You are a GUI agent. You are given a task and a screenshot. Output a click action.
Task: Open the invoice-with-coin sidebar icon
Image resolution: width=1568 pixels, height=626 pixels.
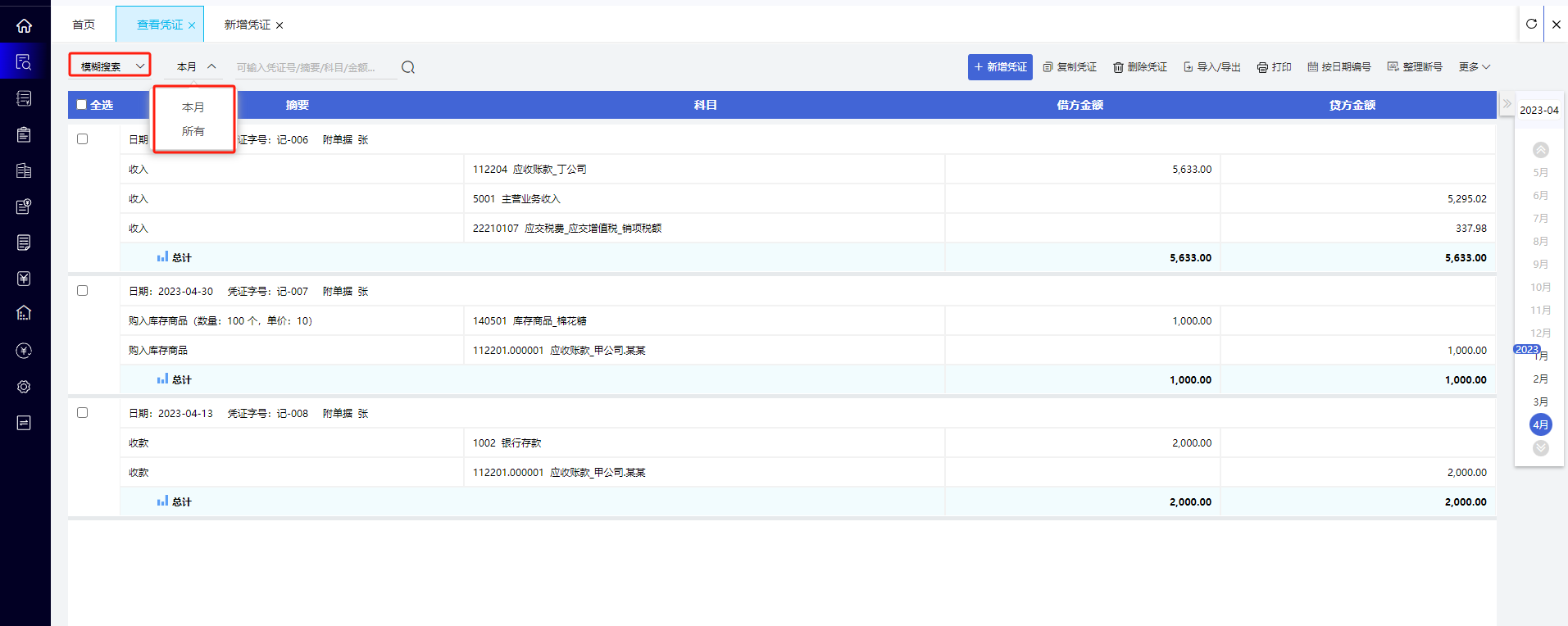24,206
